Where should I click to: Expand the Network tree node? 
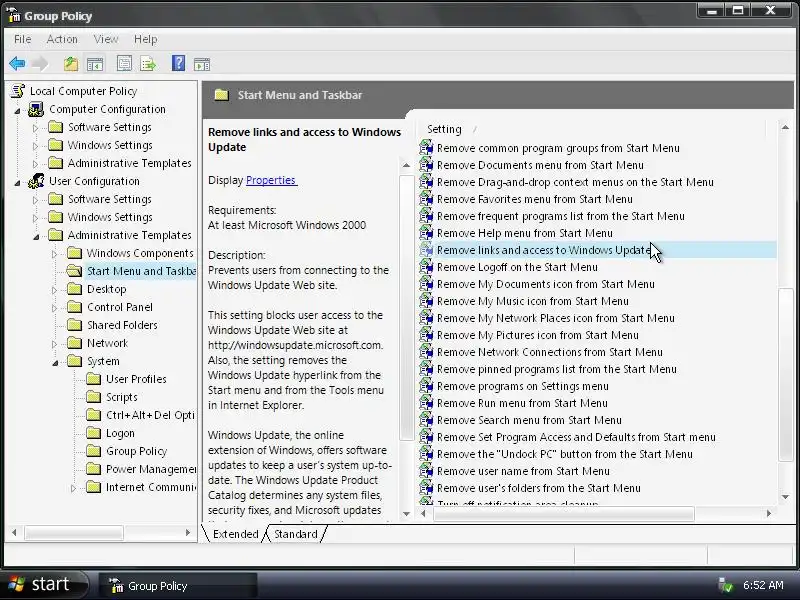54,344
